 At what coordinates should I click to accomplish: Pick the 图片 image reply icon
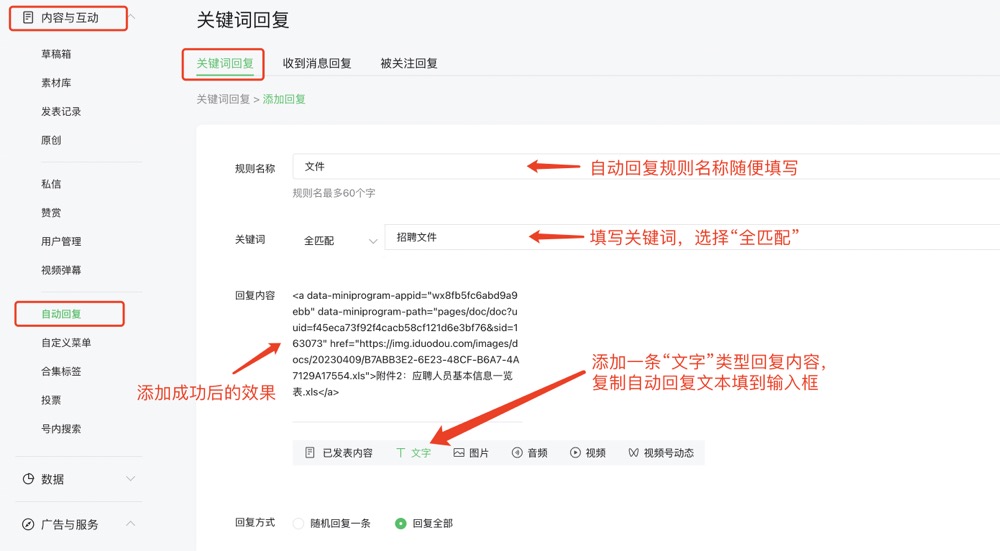pos(459,453)
